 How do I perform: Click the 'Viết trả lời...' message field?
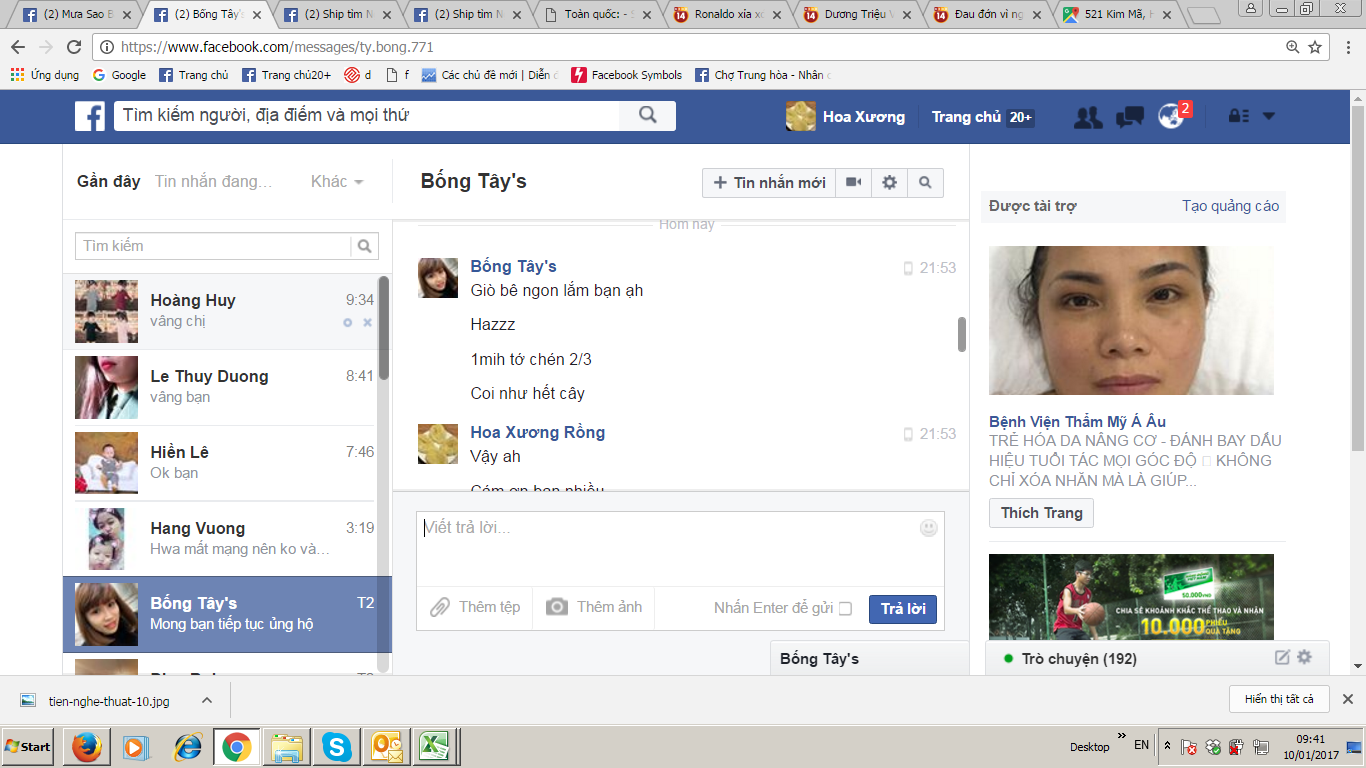[665, 545]
